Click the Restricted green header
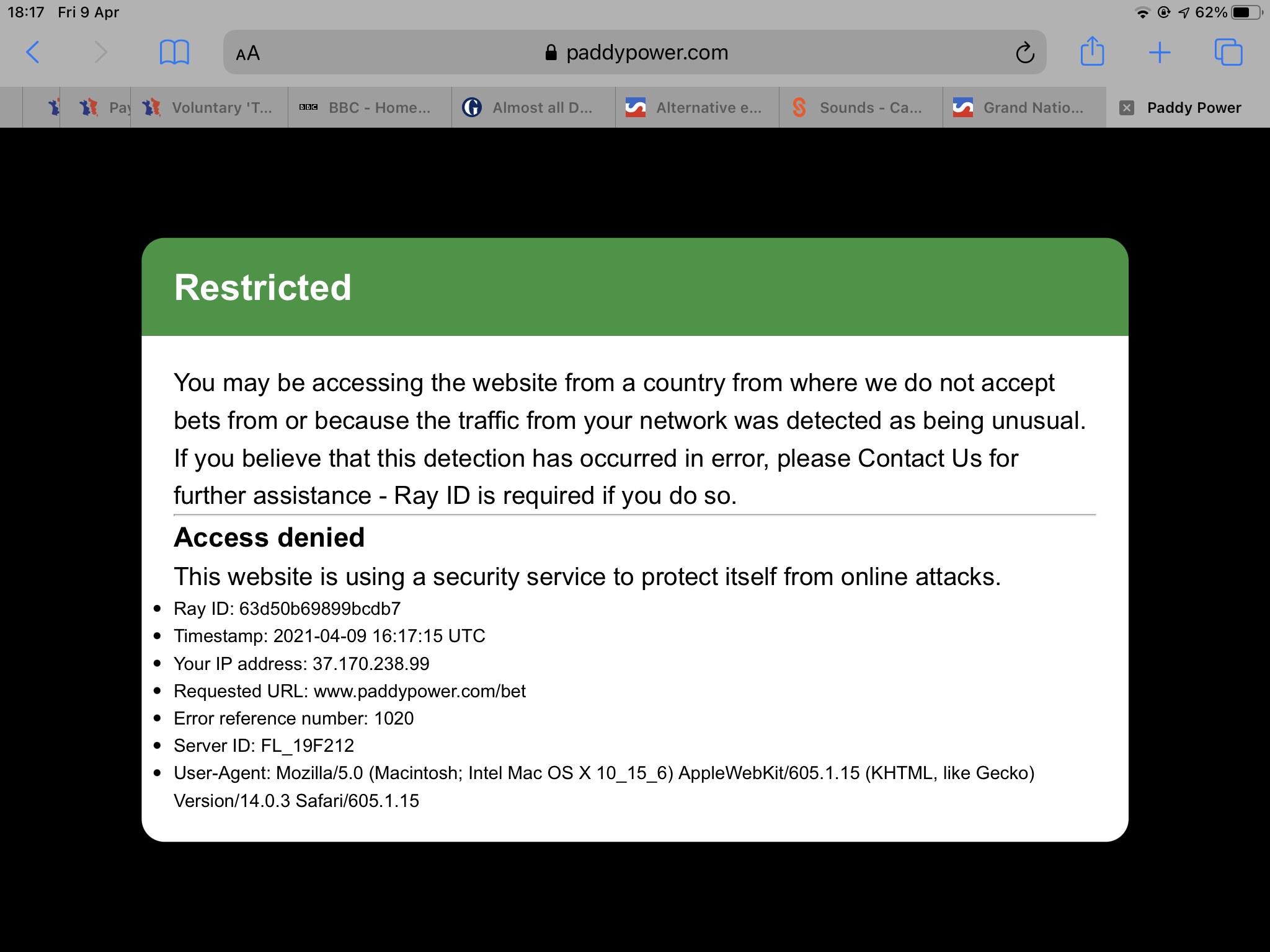Viewport: 1270px width, 952px height. point(635,287)
